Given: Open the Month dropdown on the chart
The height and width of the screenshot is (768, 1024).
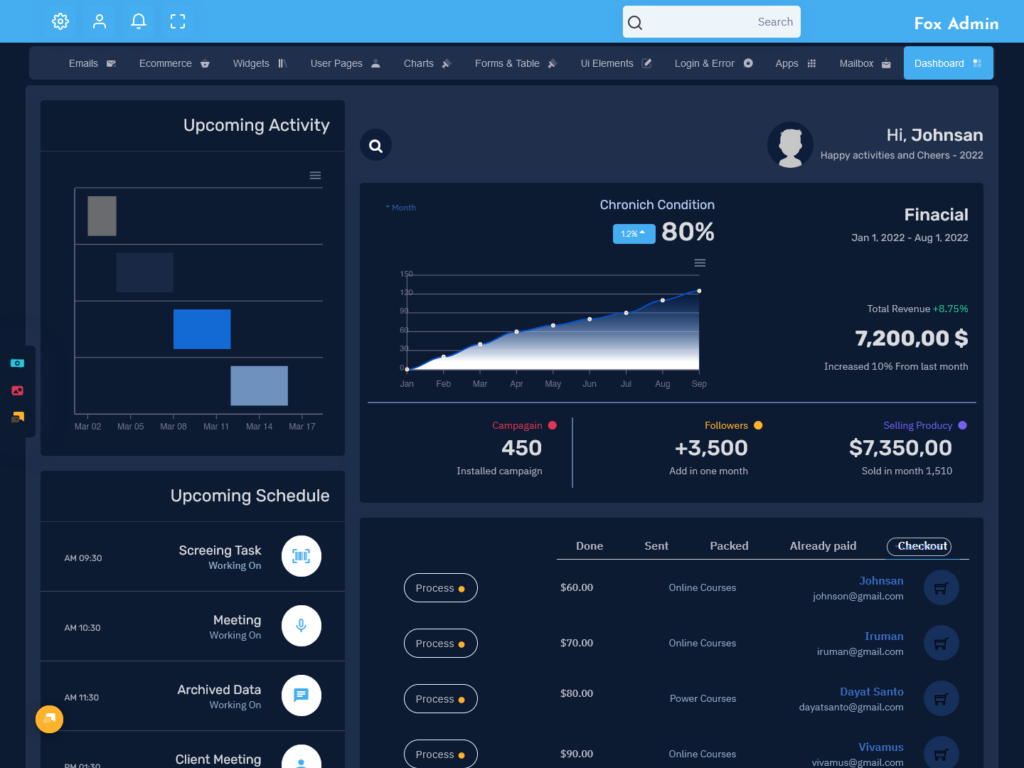Looking at the screenshot, I should click(x=399, y=207).
